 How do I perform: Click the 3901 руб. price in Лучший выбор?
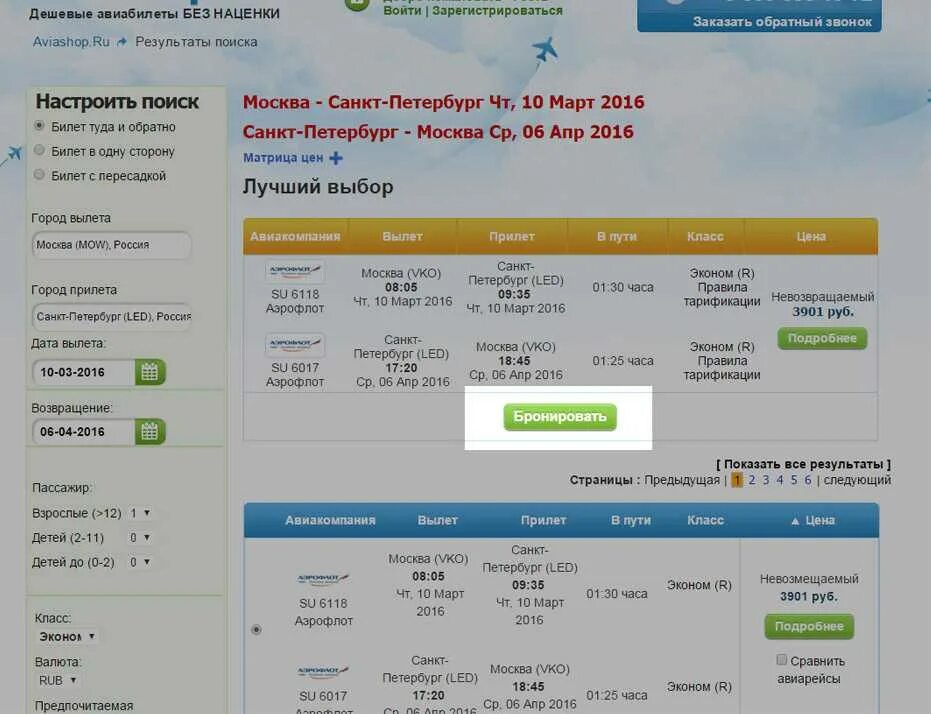[x=823, y=312]
